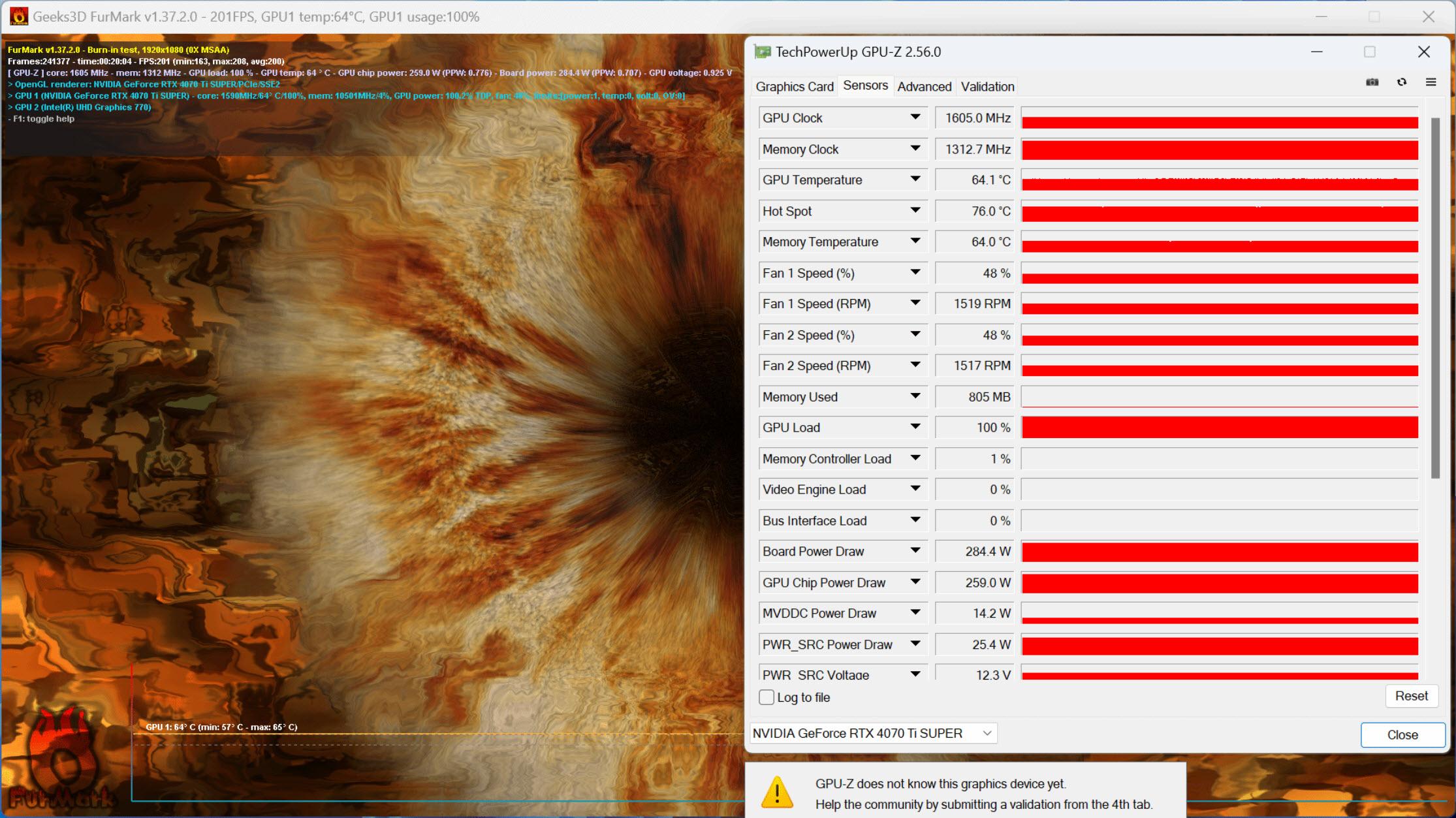Switch to the Sensors tab in GPU-Z

coord(864,86)
